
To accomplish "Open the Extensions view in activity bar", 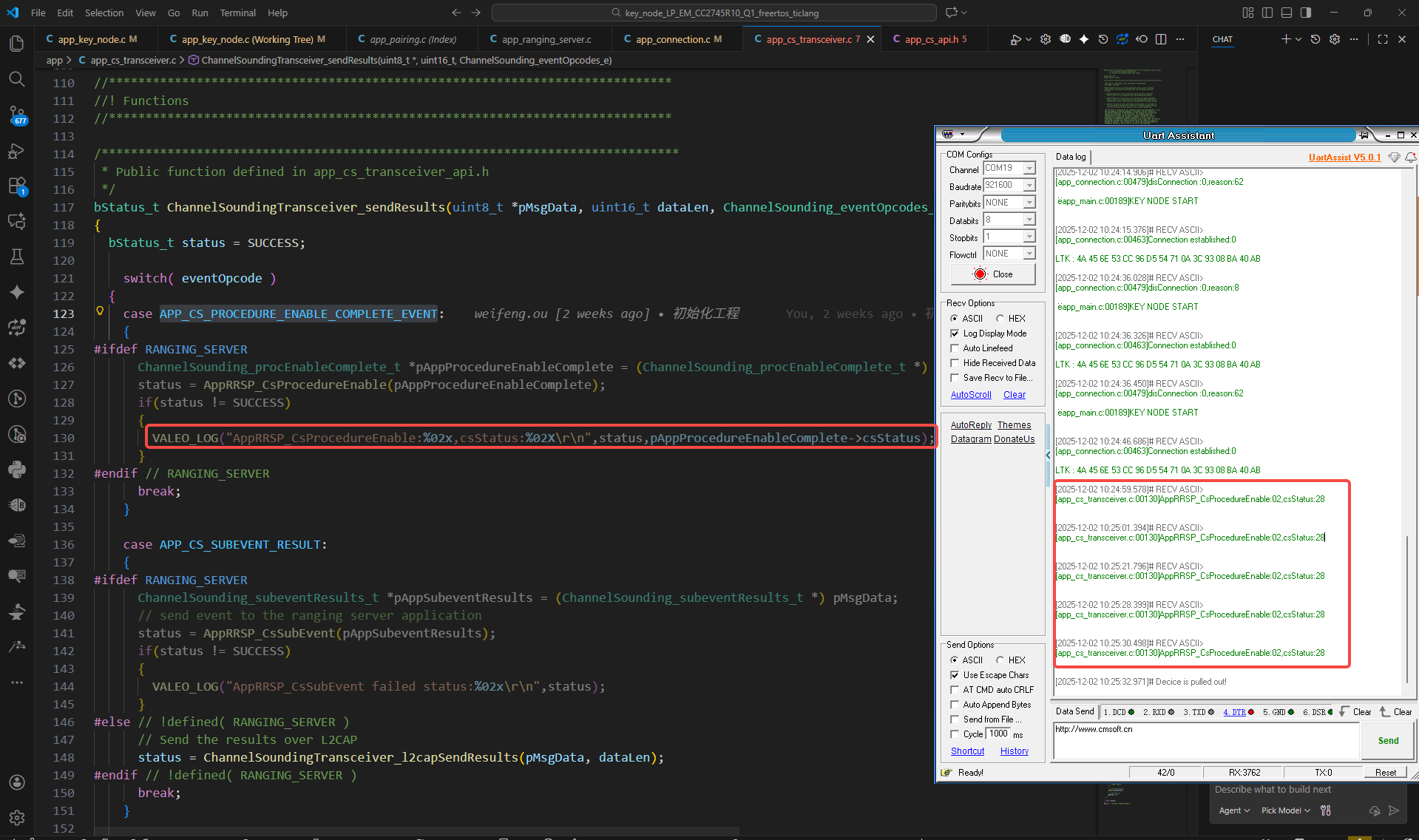I will point(16,186).
